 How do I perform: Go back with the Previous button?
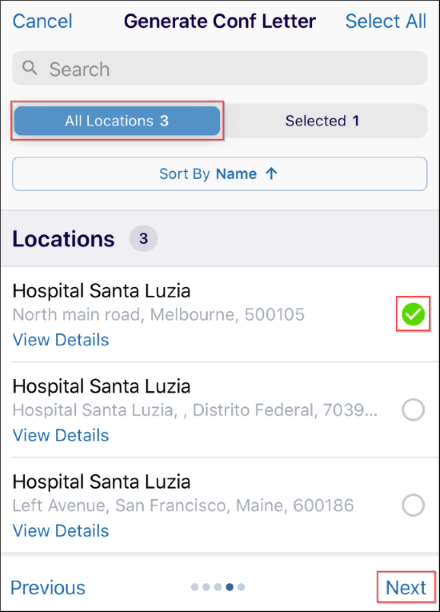(48, 587)
